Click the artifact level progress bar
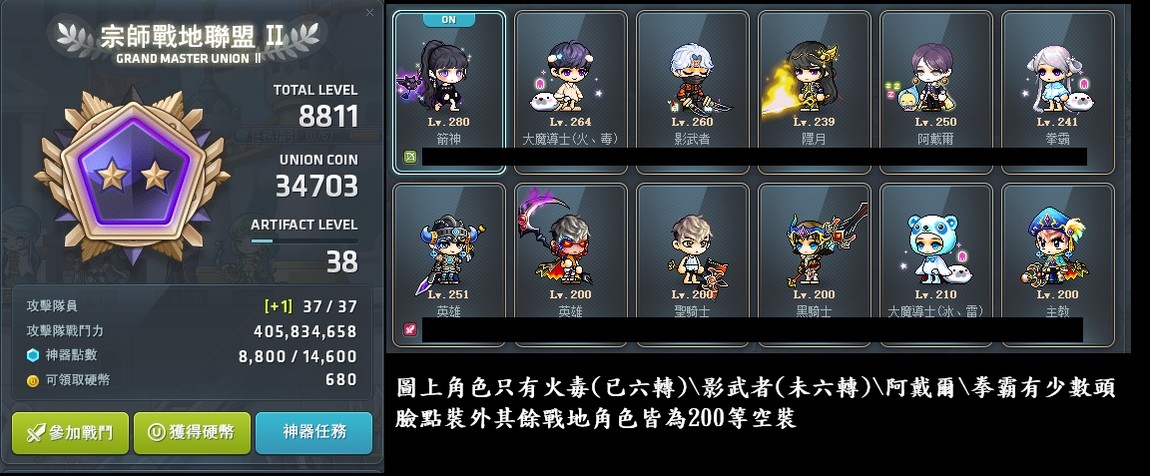This screenshot has width=1150, height=476. pyautogui.click(x=304, y=240)
